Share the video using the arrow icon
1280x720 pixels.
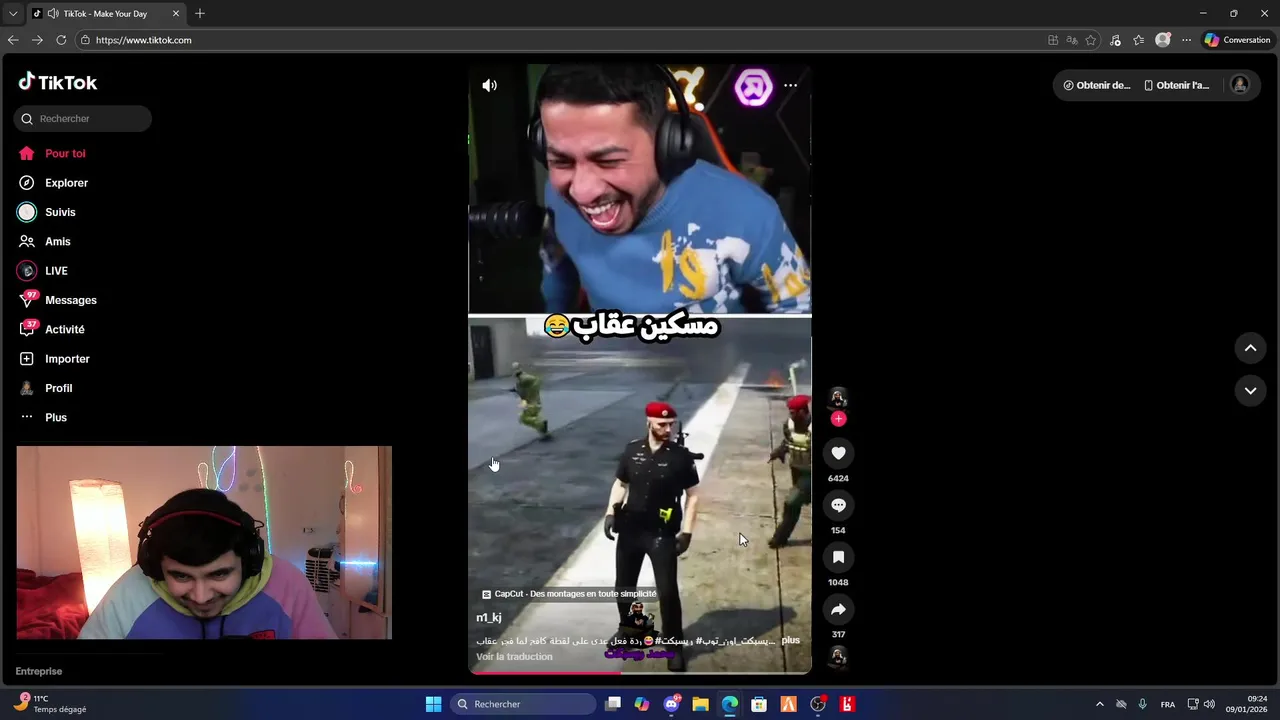coord(838,609)
